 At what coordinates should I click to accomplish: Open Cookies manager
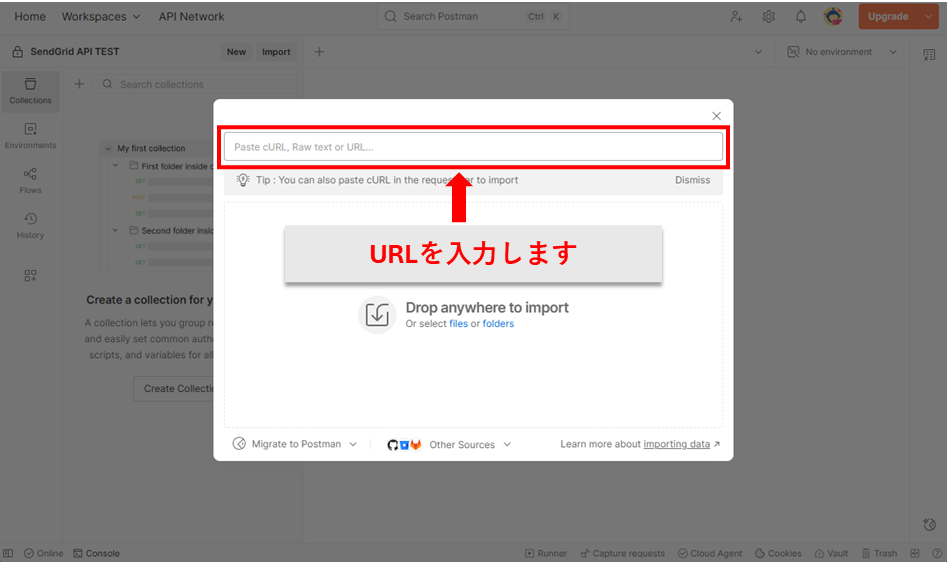(778, 553)
